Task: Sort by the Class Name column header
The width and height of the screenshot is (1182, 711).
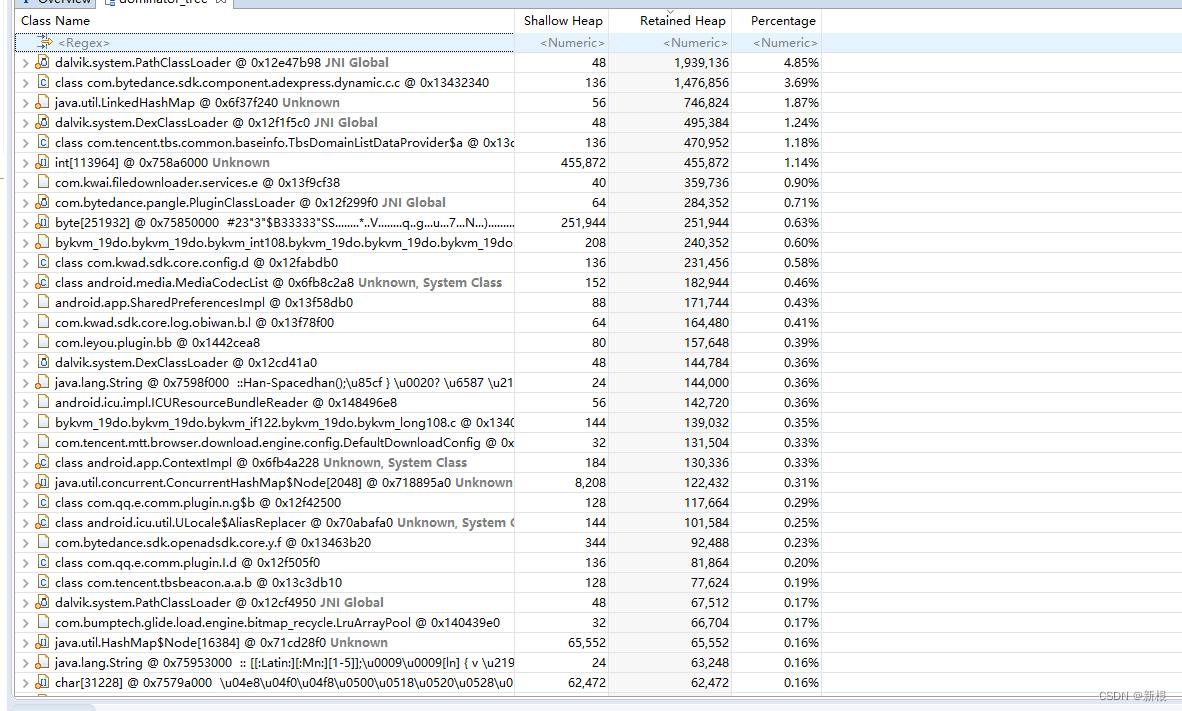Action: [264, 21]
